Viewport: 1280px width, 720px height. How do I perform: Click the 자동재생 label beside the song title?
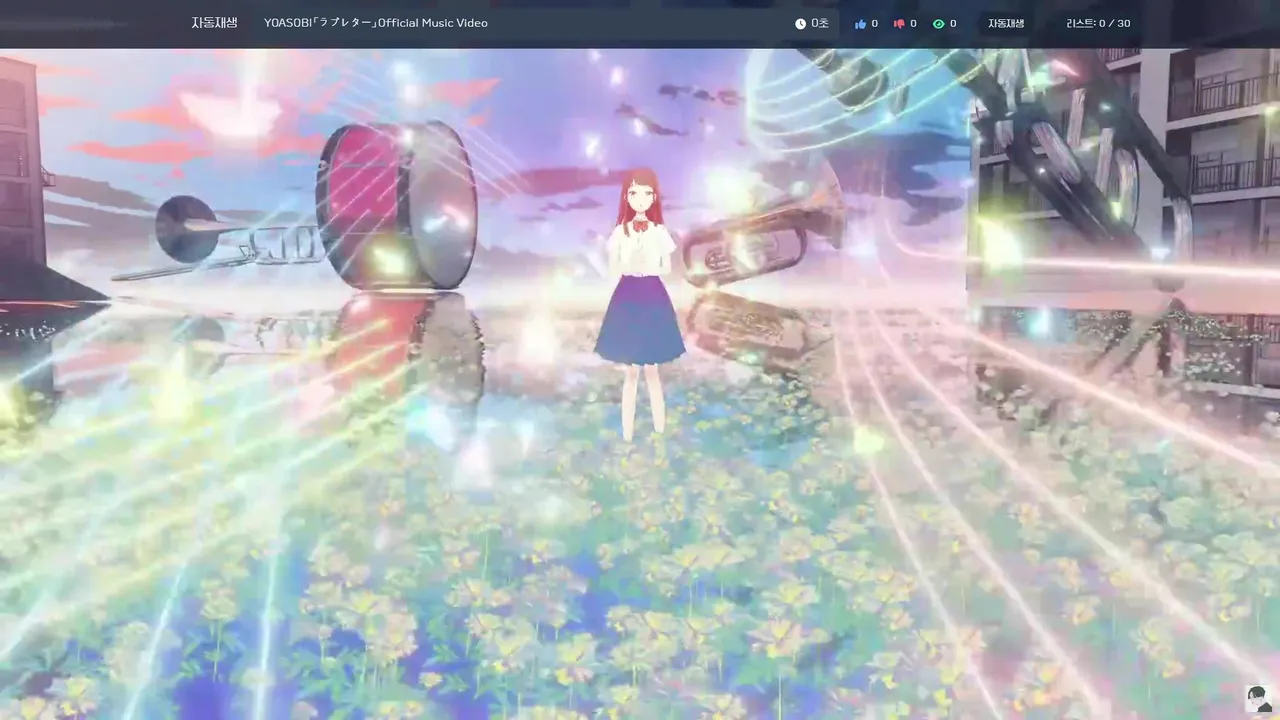pyautogui.click(x=214, y=23)
